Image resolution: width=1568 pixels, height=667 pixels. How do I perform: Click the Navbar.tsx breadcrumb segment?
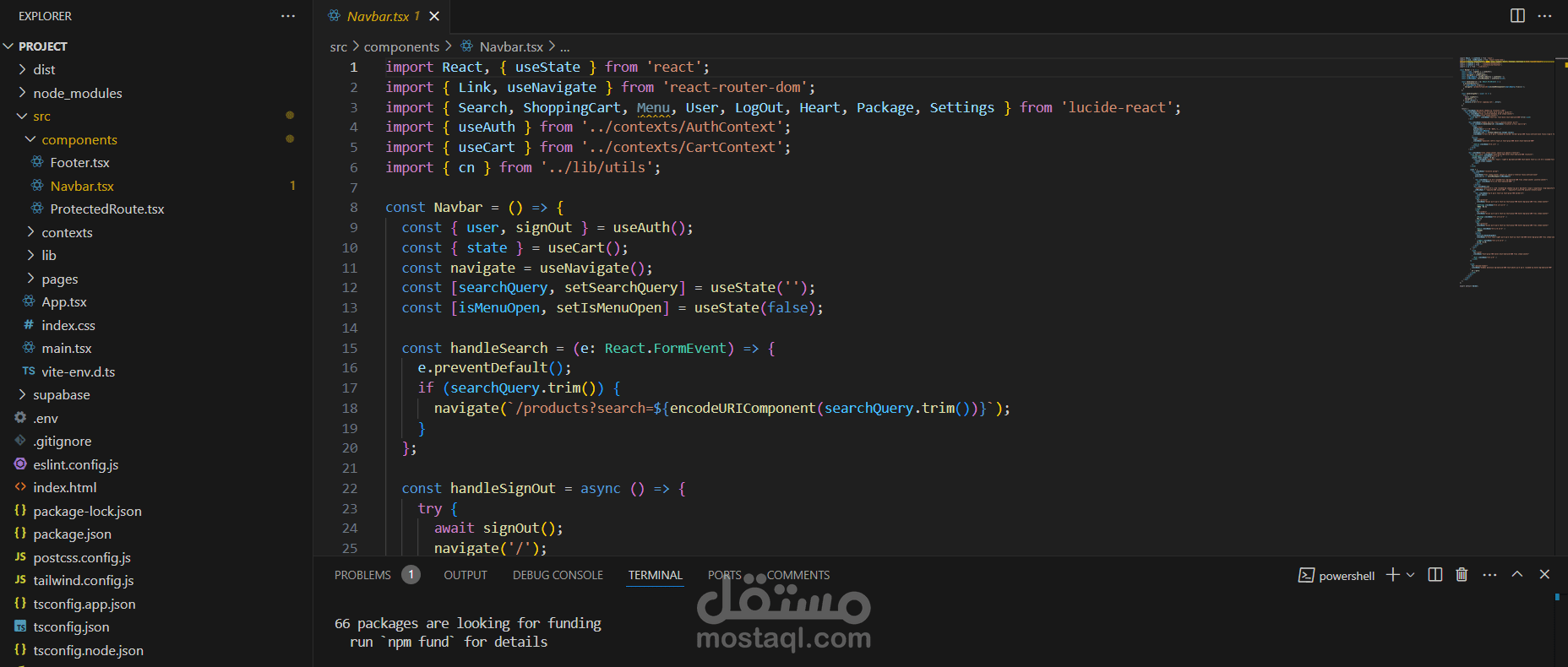coord(511,47)
